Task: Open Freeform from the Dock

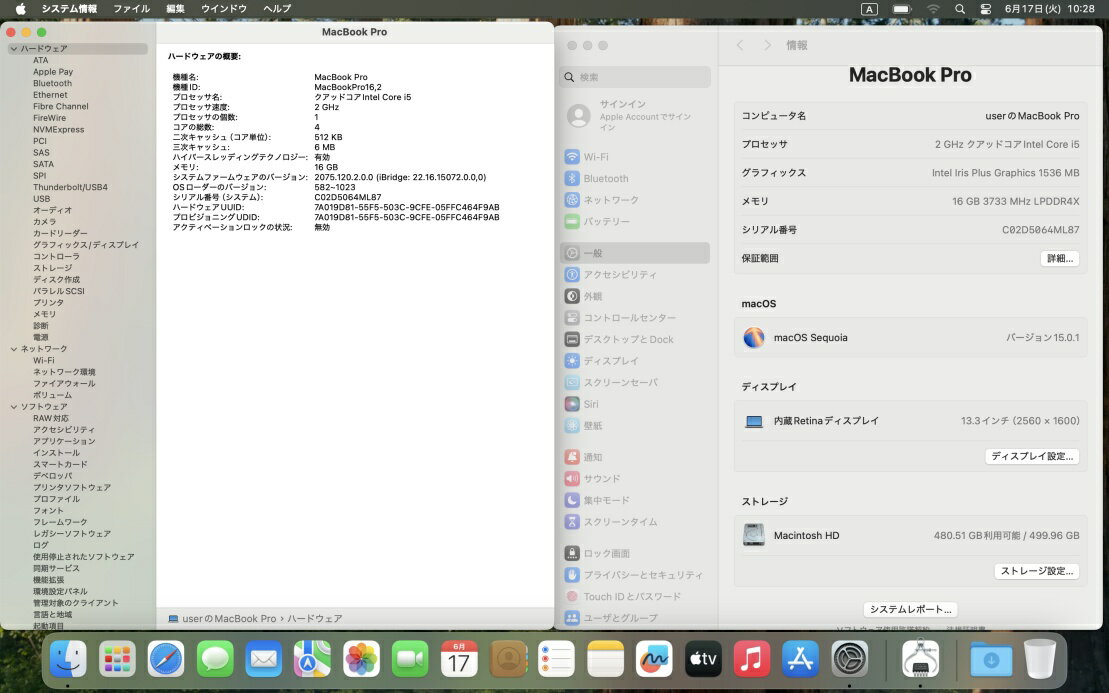Action: tap(654, 659)
